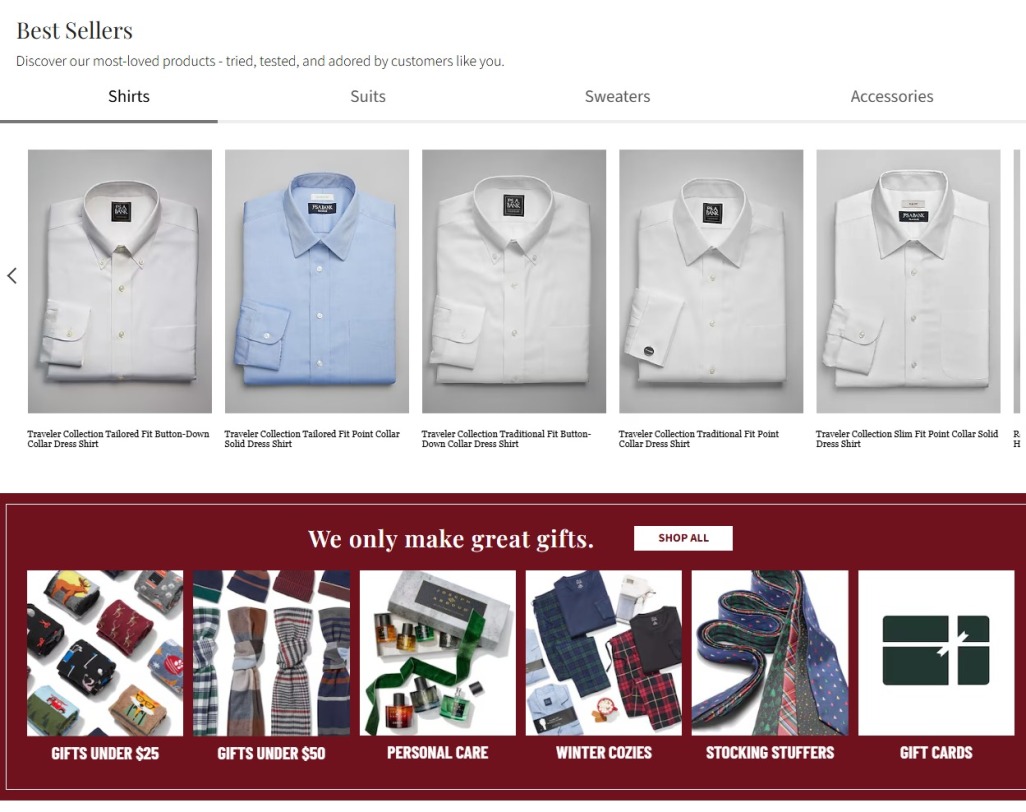Open Traveler Collection Tailored Fit Point Collar link
Image resolution: width=1026 pixels, height=812 pixels.
pos(311,439)
